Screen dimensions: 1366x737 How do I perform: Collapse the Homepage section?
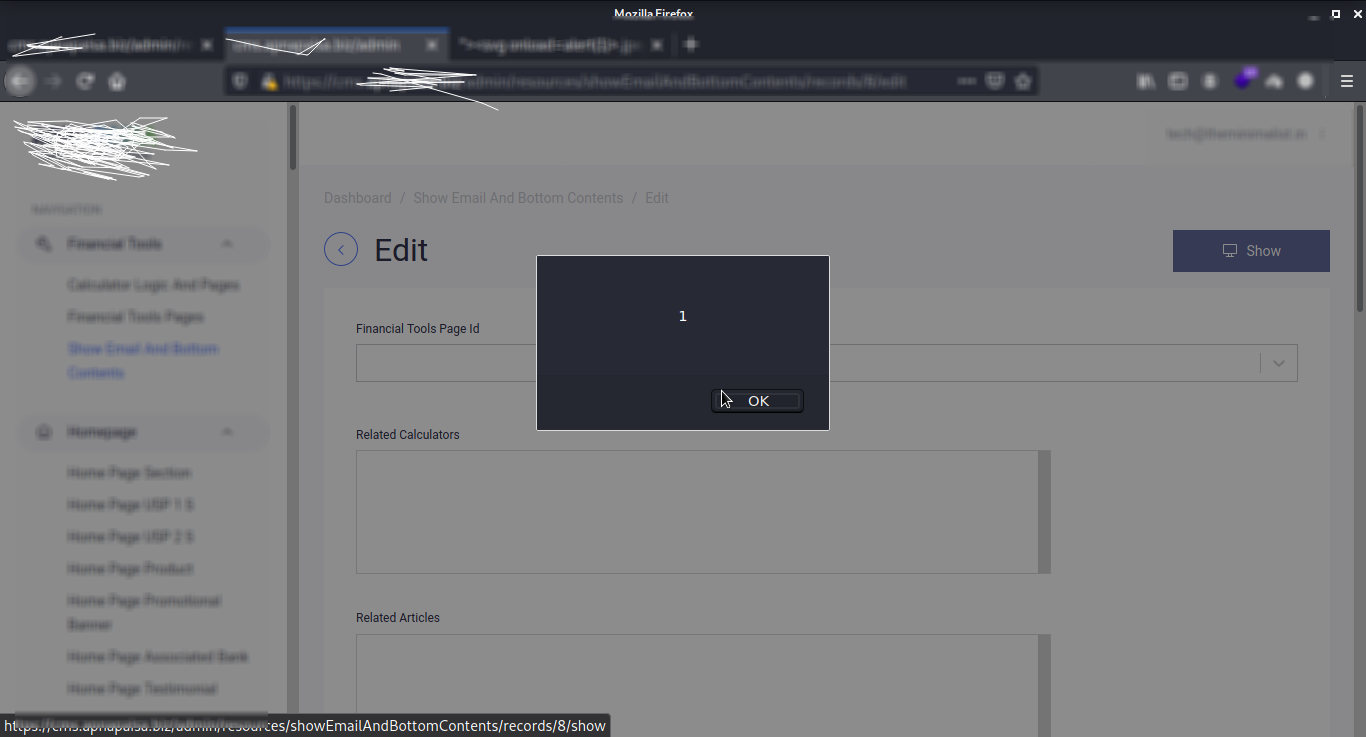pos(226,432)
